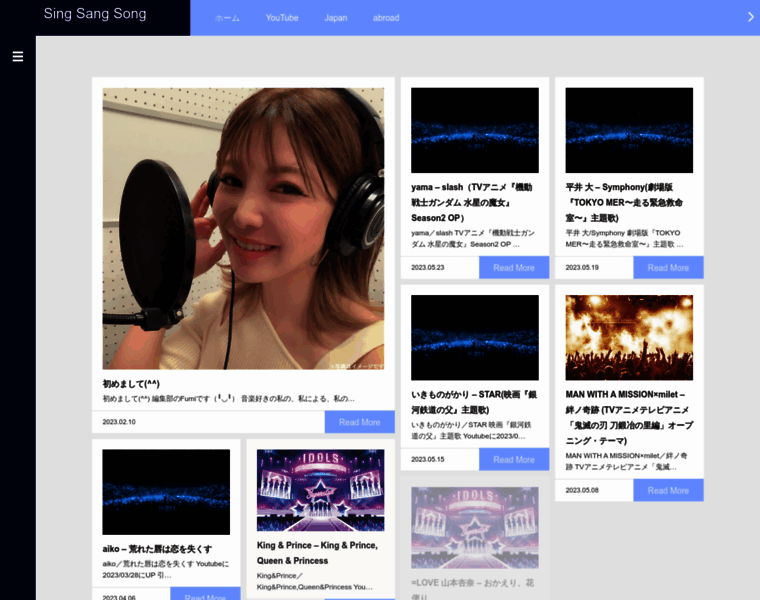Open the King & Prince, Queen & Princess title
Viewport: 760px width, 600px height.
317,553
